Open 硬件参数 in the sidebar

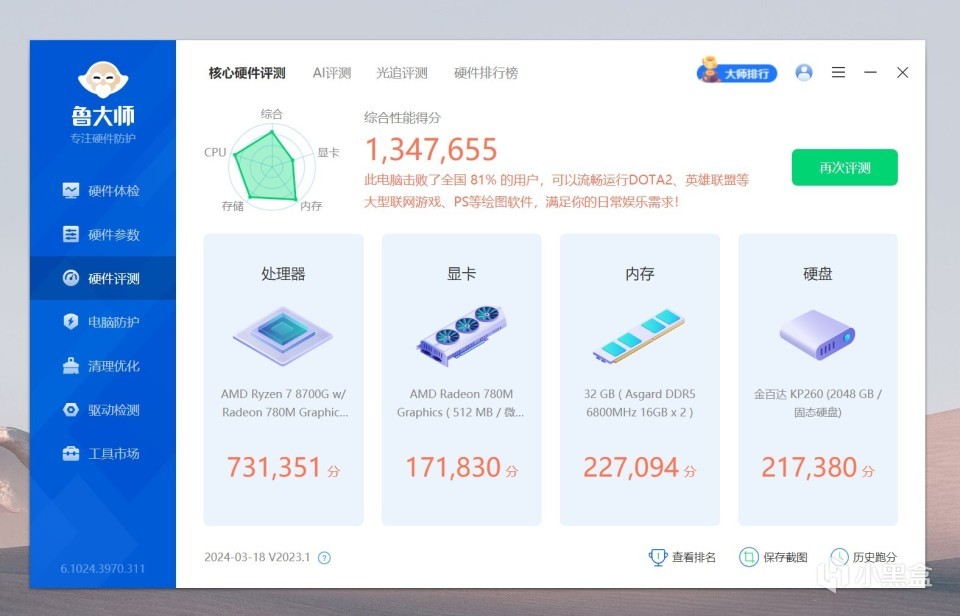pos(102,235)
